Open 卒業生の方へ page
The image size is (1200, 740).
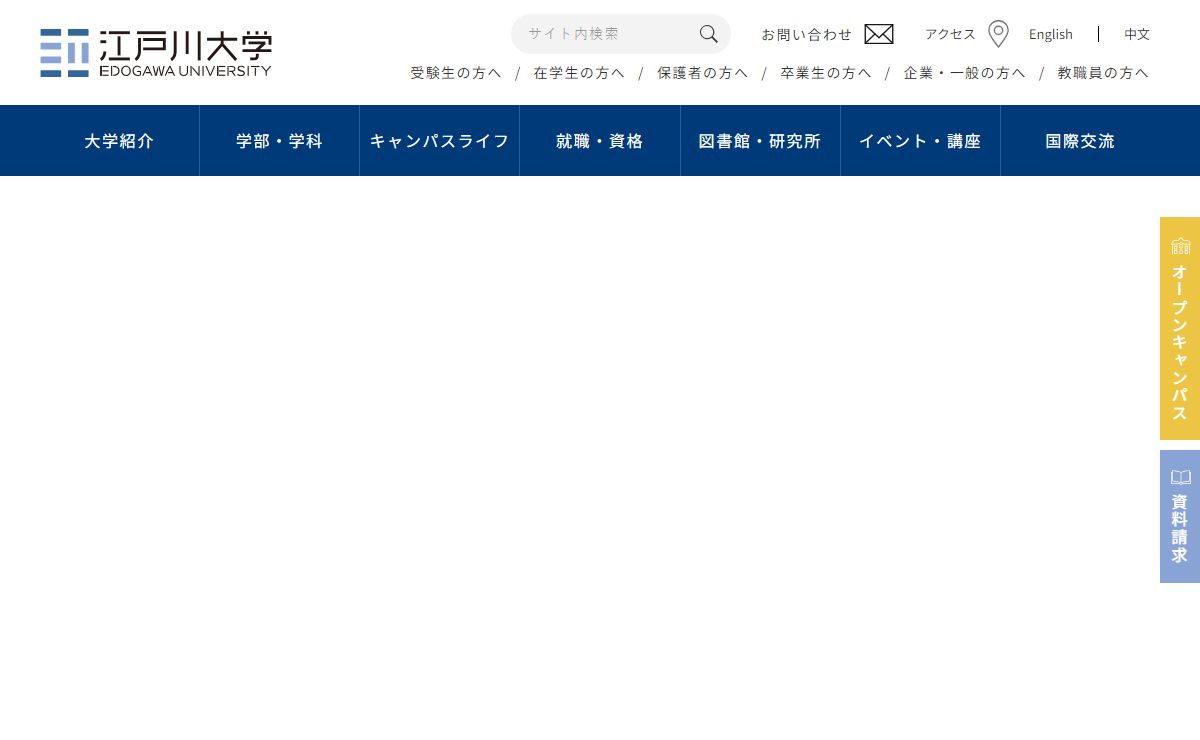[x=826, y=73]
